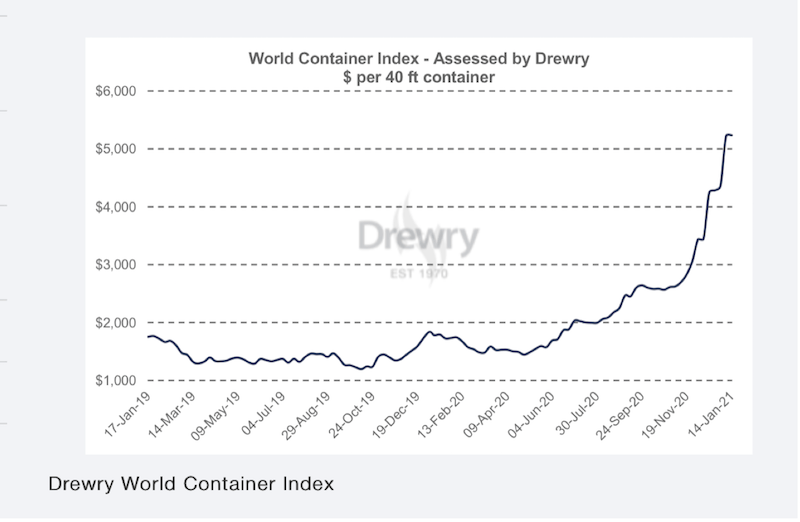Select the $4,000 y-axis label
Image resolution: width=800 pixels, height=522 pixels.
pos(117,207)
